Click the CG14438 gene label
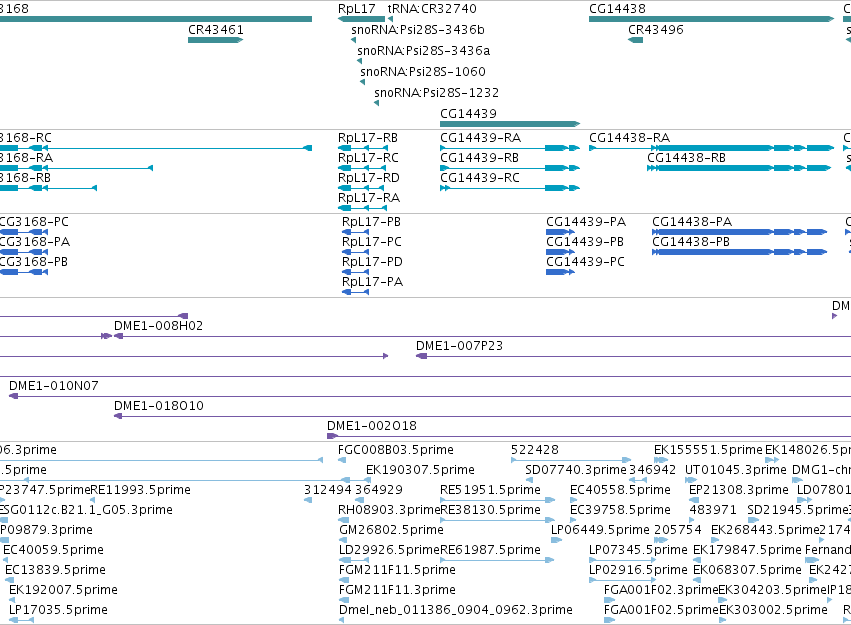This screenshot has width=851, height=625. pos(617,9)
